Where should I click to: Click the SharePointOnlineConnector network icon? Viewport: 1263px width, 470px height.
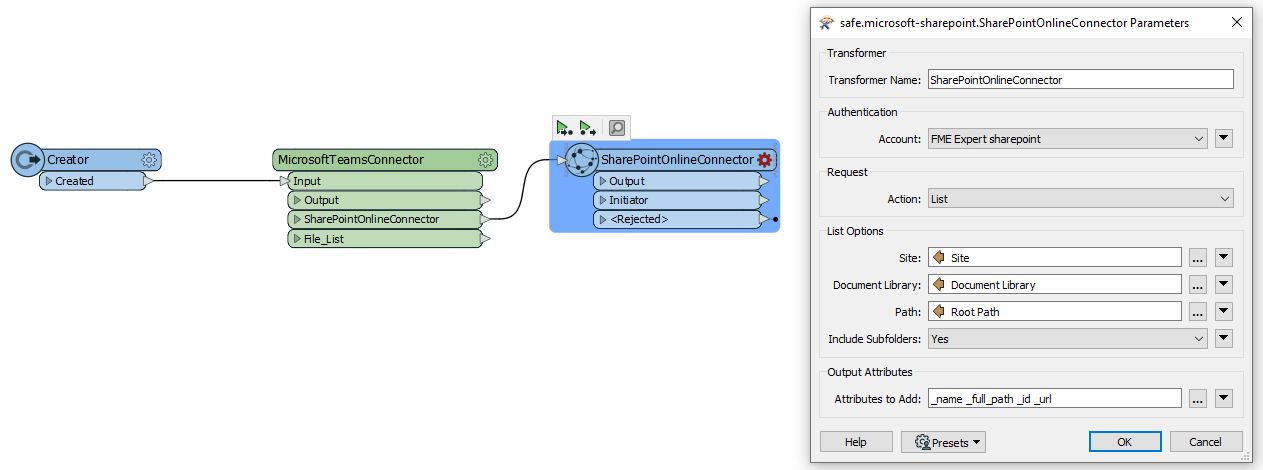[x=581, y=160]
